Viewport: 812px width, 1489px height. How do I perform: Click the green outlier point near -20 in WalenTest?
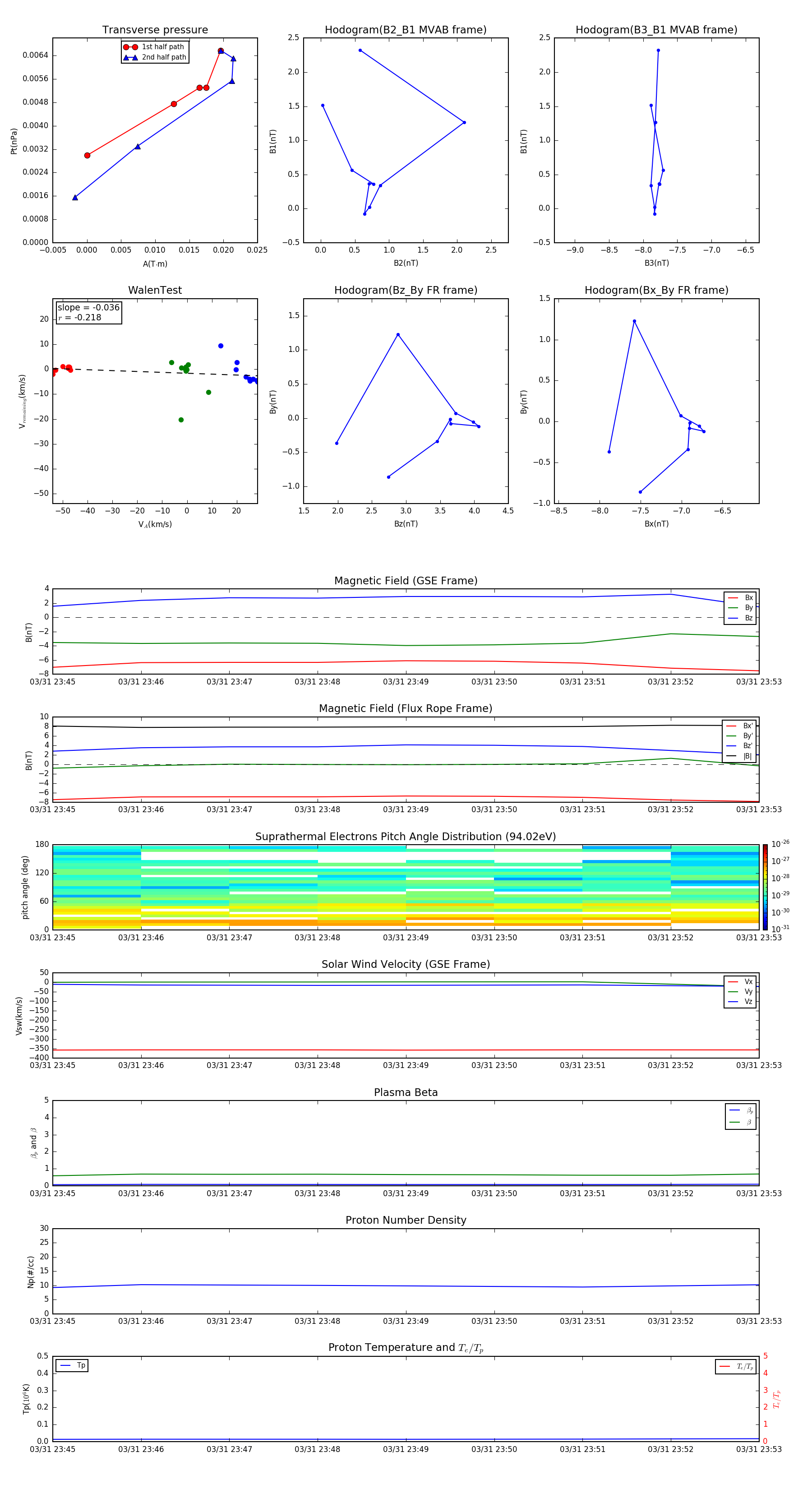[181, 420]
